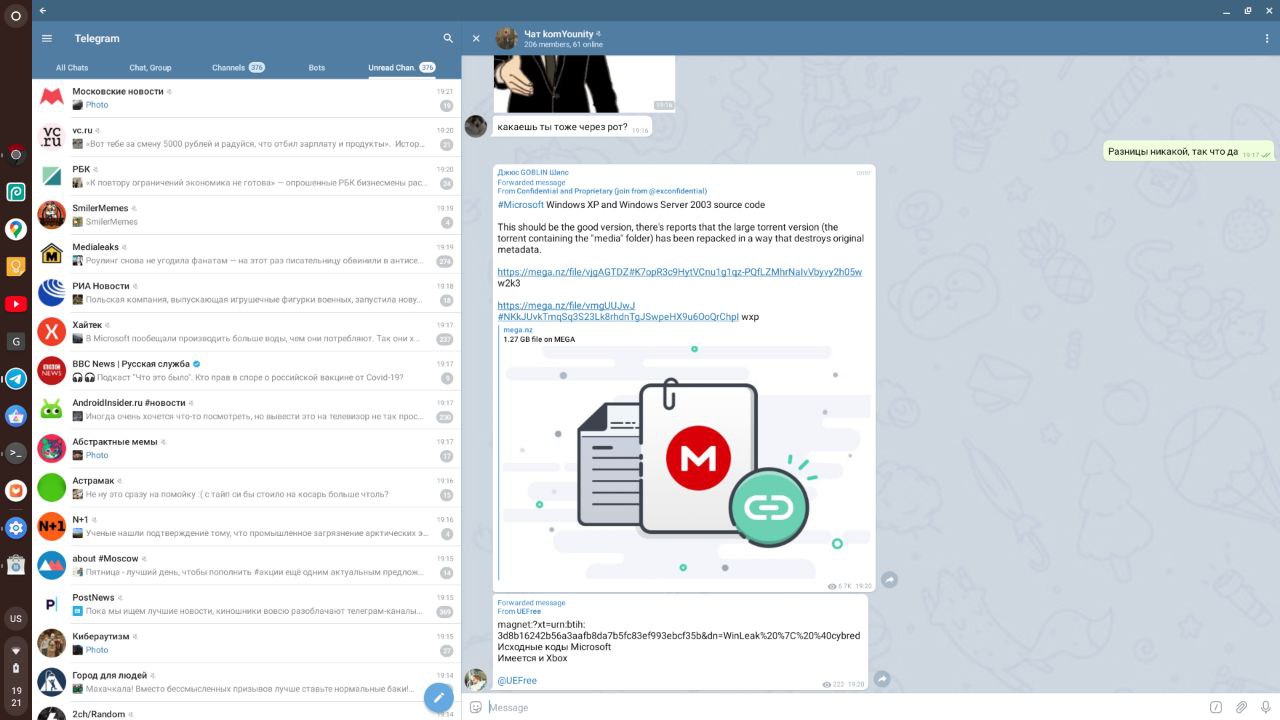
Task: Focus the Message input field
Action: click(845, 707)
